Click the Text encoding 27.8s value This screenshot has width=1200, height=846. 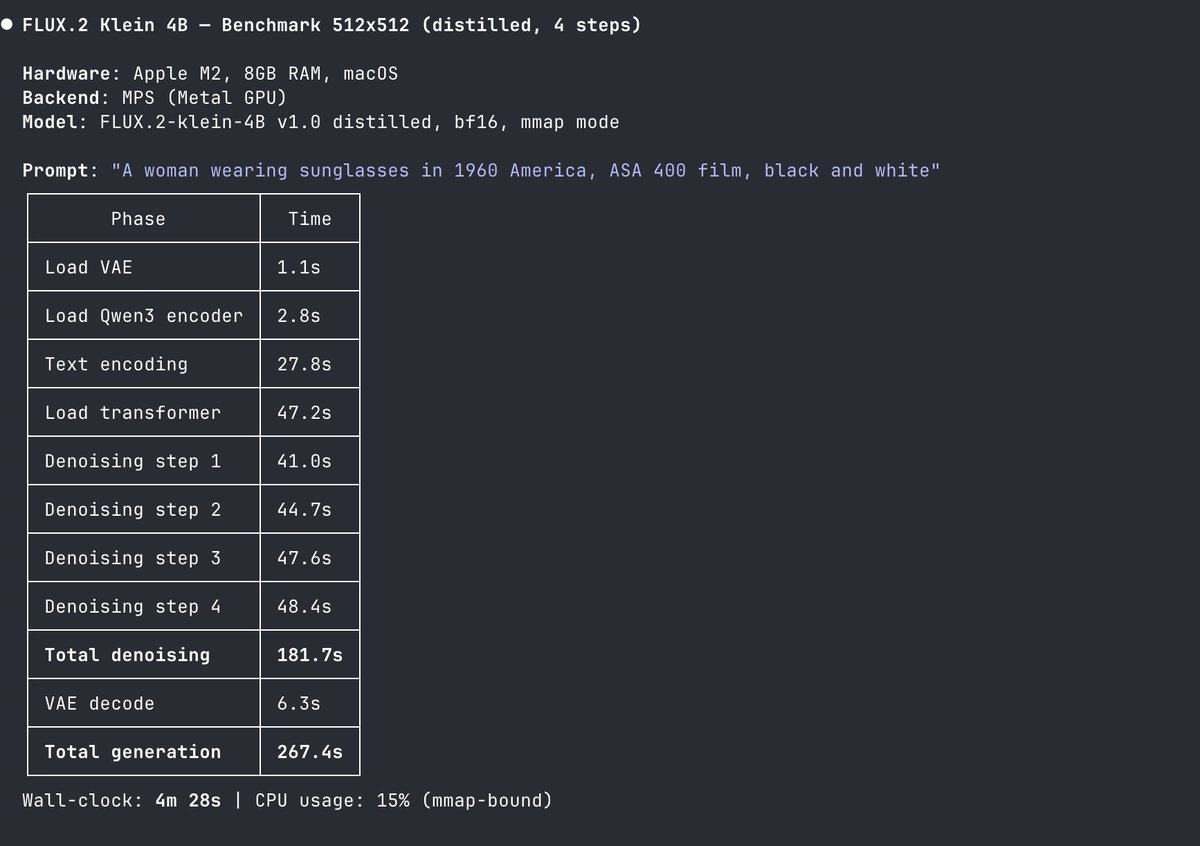tap(304, 364)
